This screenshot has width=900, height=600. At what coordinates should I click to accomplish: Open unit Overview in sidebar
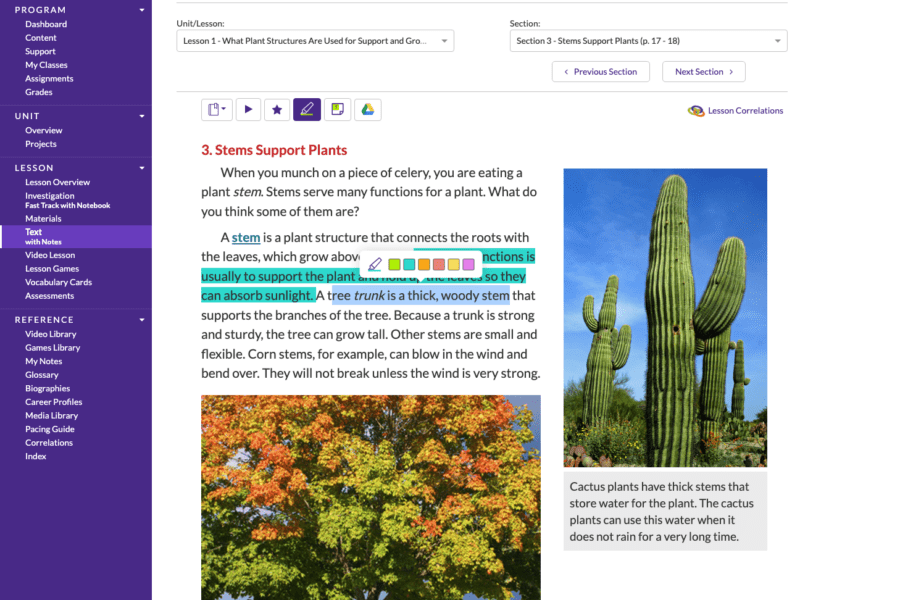pyautogui.click(x=44, y=130)
